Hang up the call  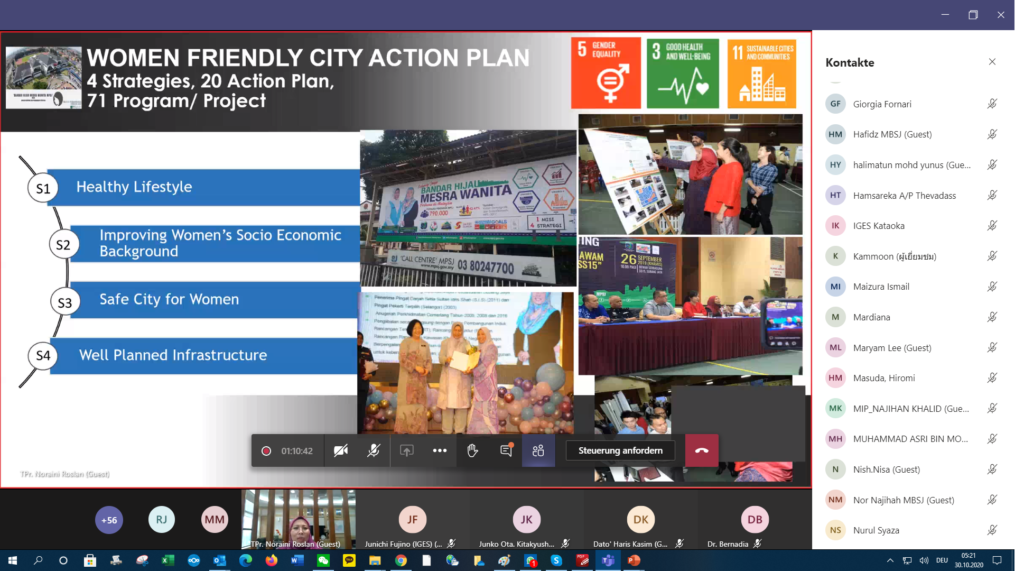pos(701,451)
